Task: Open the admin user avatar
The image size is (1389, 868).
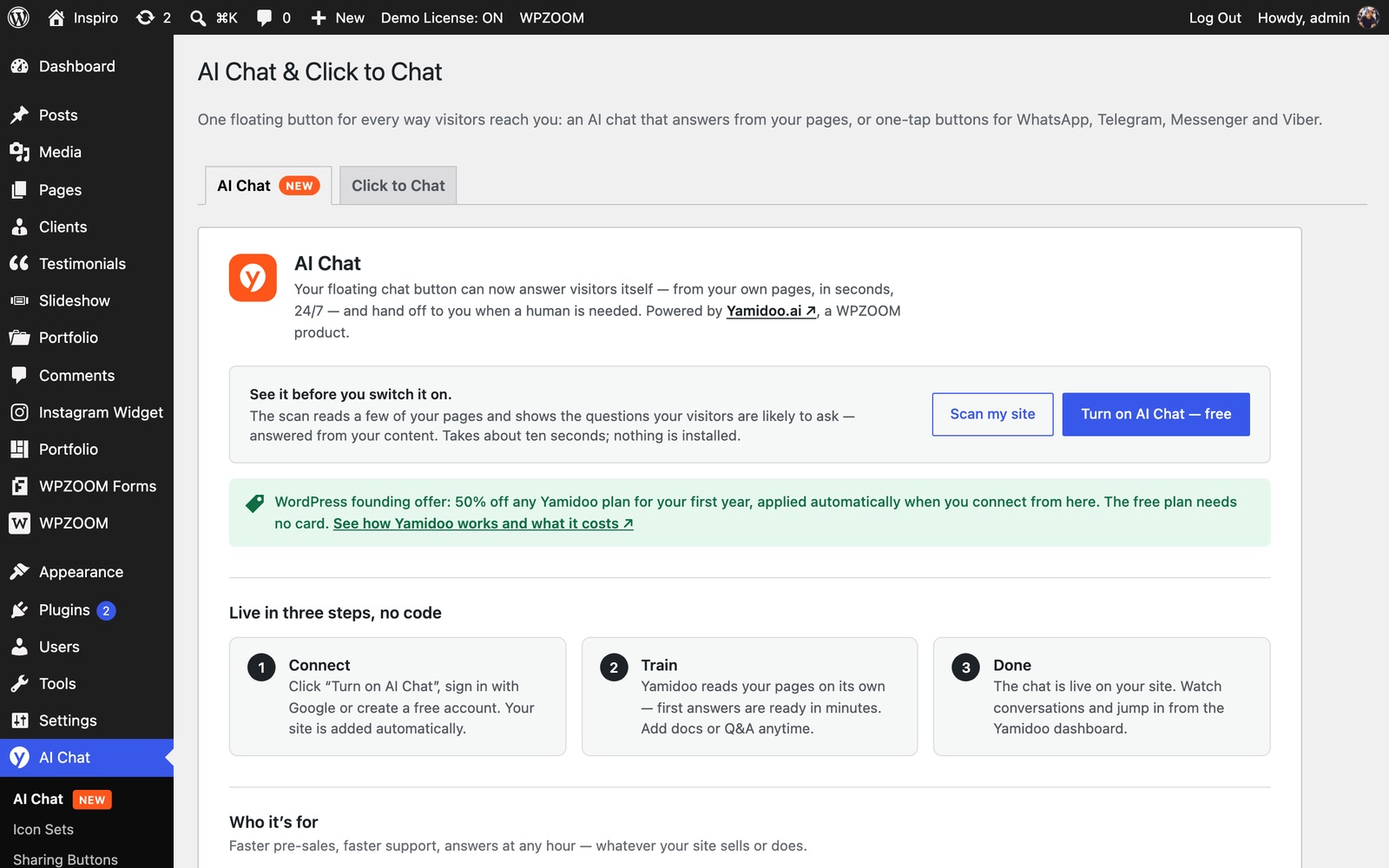Action: (x=1368, y=17)
